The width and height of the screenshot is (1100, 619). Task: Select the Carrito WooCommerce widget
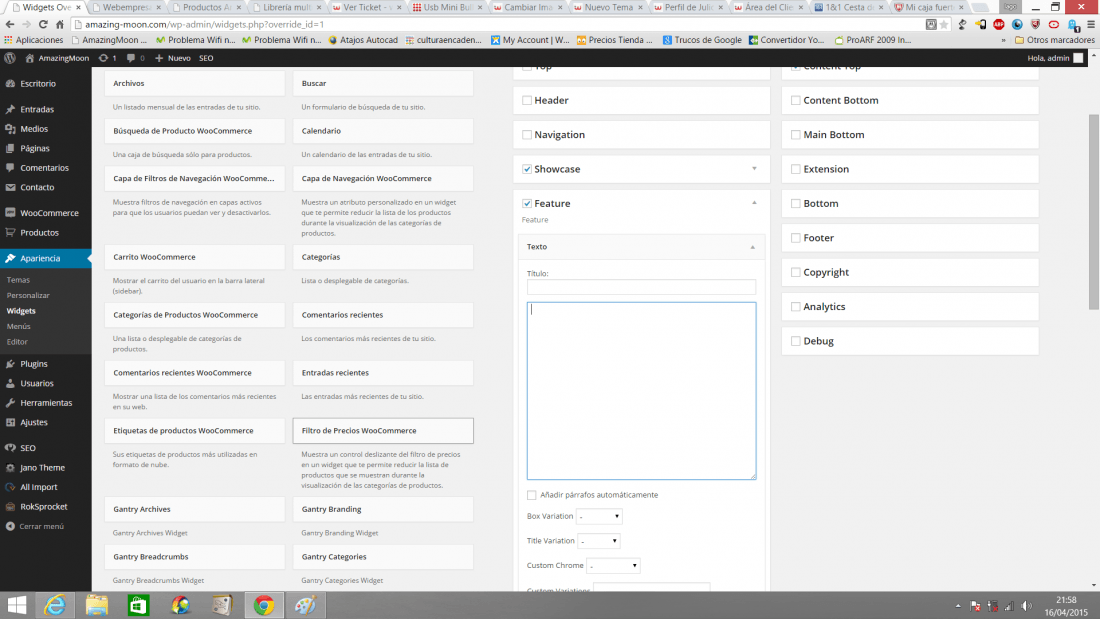tap(195, 257)
